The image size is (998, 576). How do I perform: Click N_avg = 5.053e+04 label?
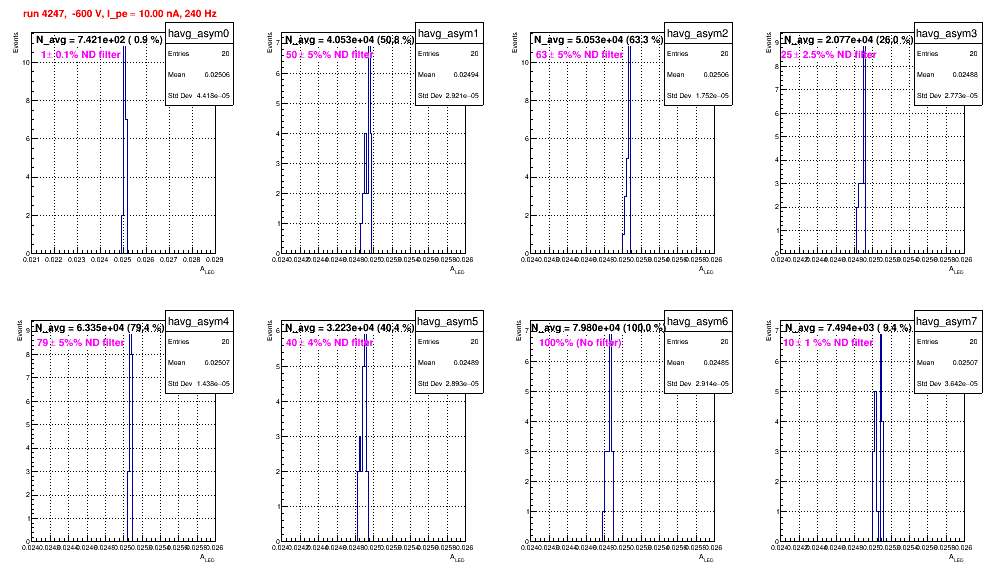tap(598, 40)
